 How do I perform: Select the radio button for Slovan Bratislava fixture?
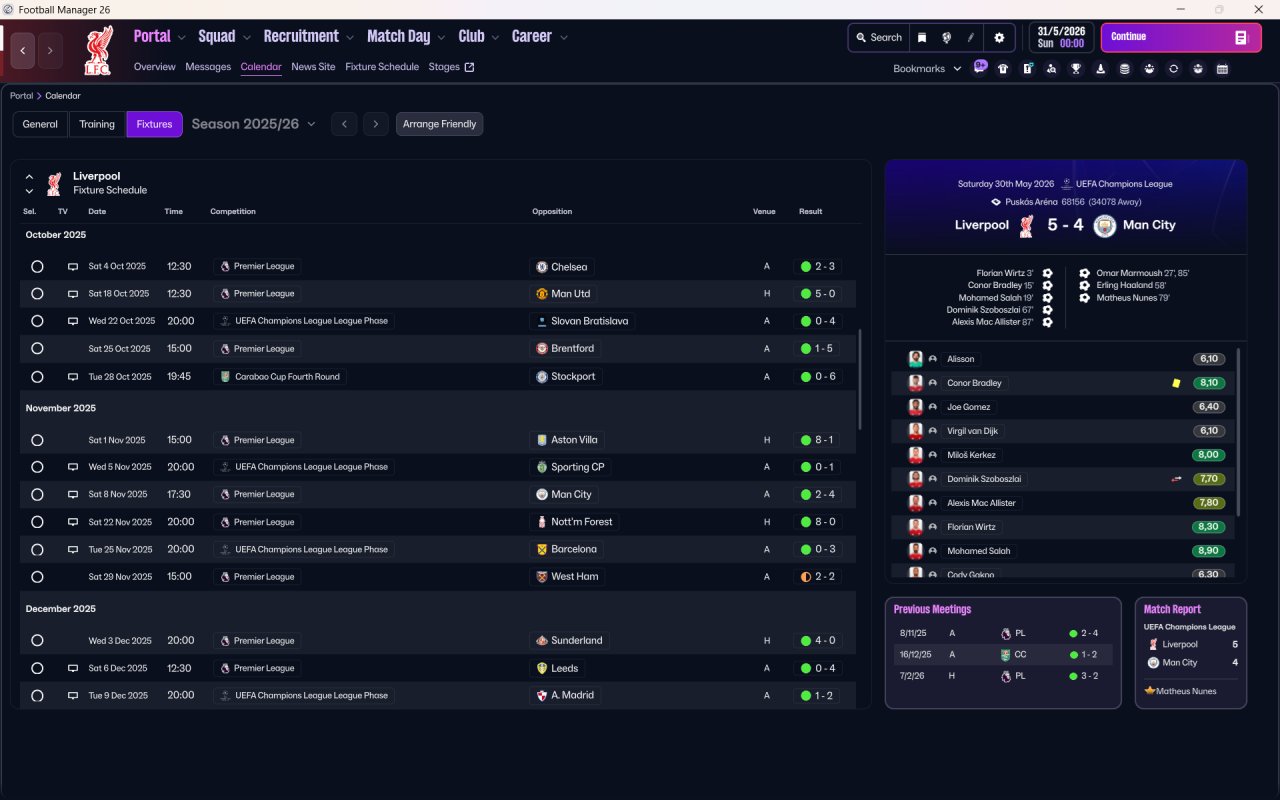(x=37, y=322)
